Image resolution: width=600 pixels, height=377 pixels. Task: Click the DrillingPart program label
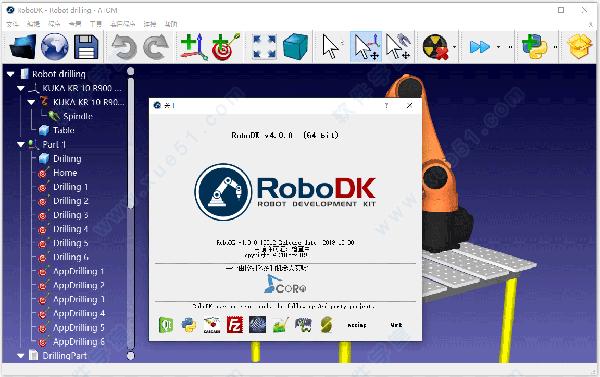pos(65,356)
